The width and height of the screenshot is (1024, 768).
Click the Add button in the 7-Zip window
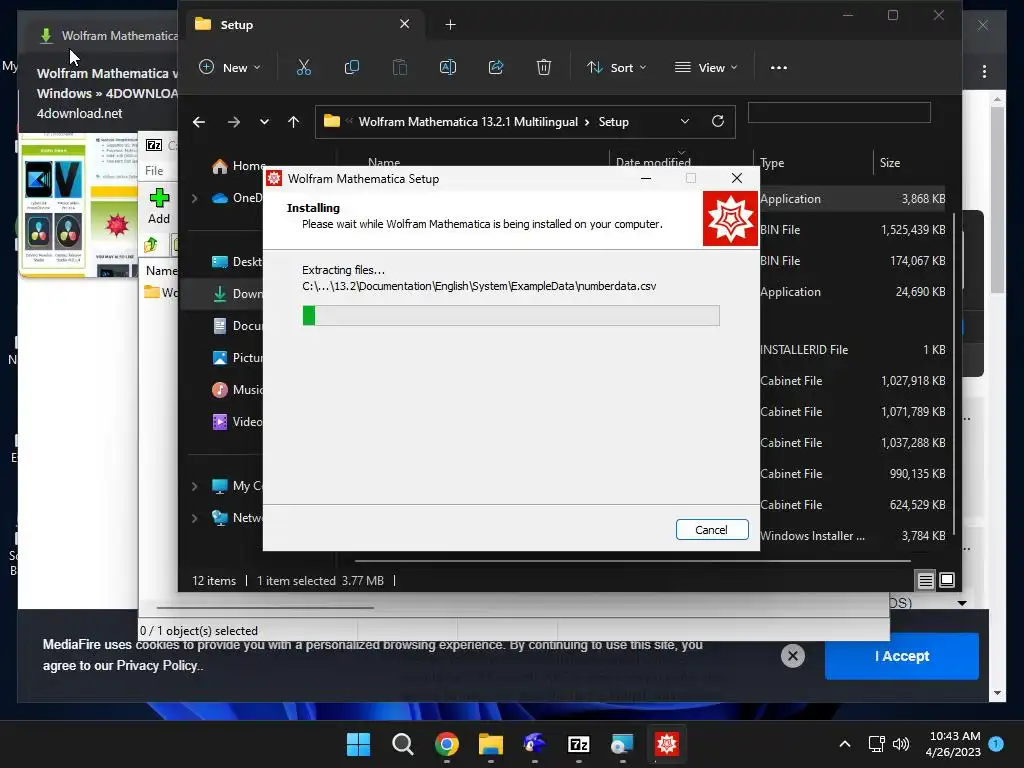click(159, 206)
